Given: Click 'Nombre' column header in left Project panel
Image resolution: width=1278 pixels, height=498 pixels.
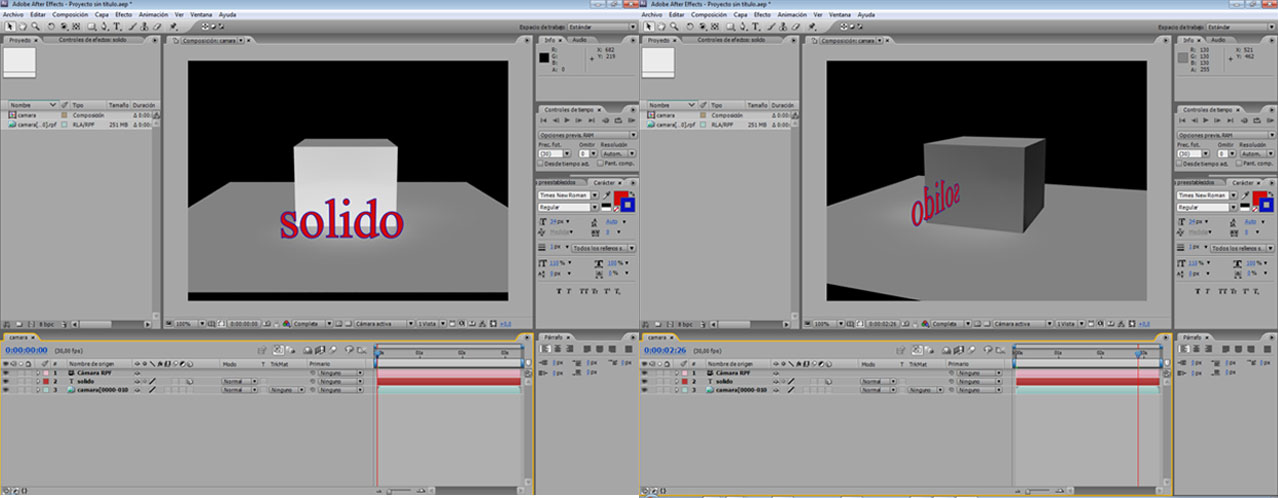Looking at the screenshot, I should tap(34, 105).
